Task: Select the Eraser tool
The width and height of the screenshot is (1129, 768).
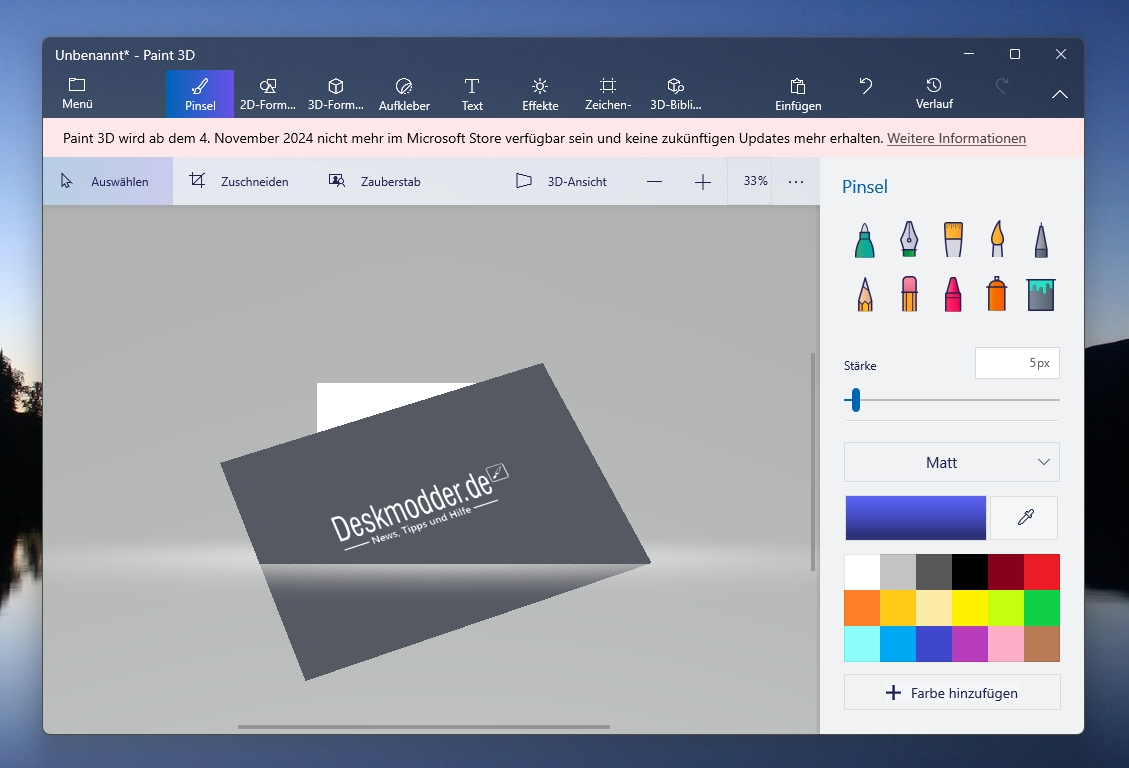Action: (909, 294)
